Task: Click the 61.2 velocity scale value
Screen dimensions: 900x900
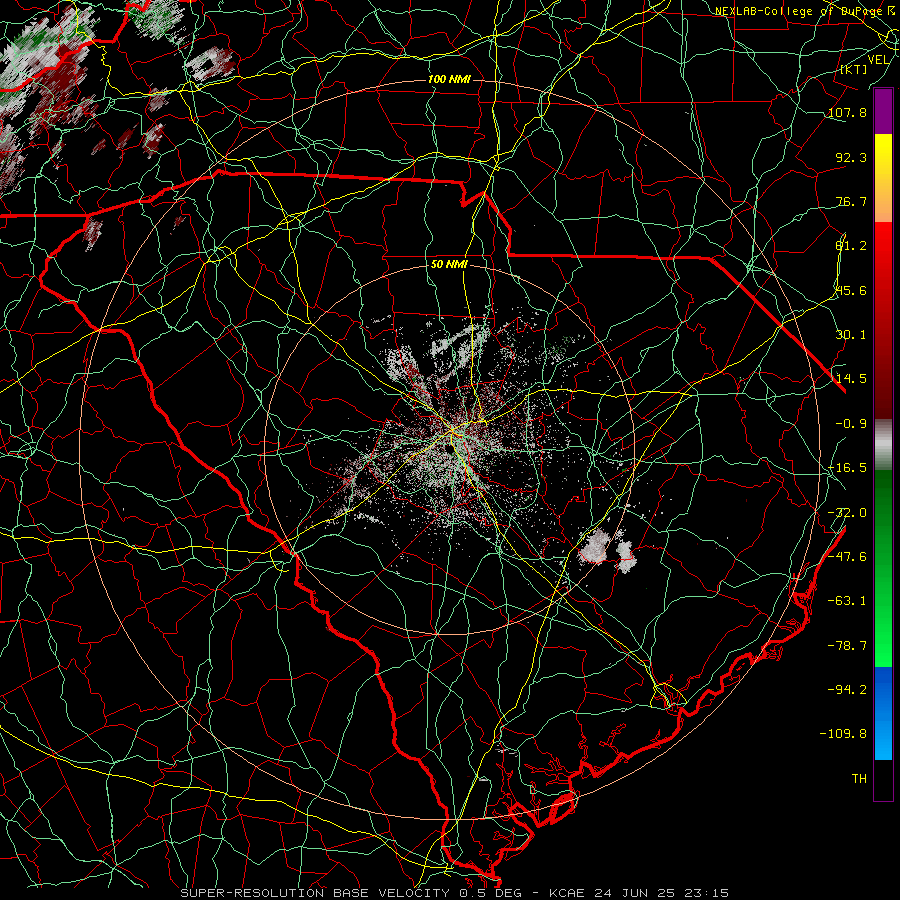Action: pyautogui.click(x=851, y=246)
